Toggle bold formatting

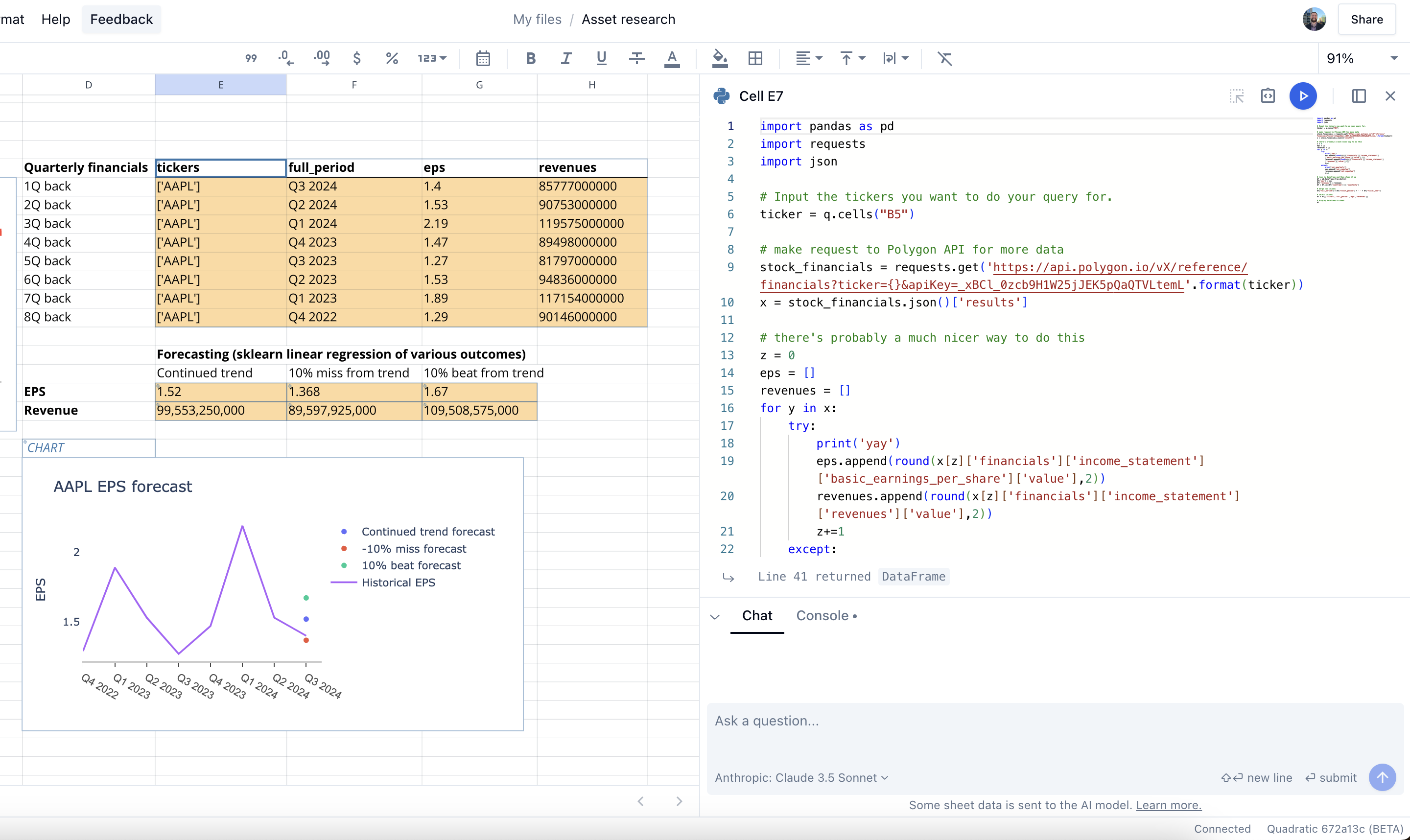(530, 58)
